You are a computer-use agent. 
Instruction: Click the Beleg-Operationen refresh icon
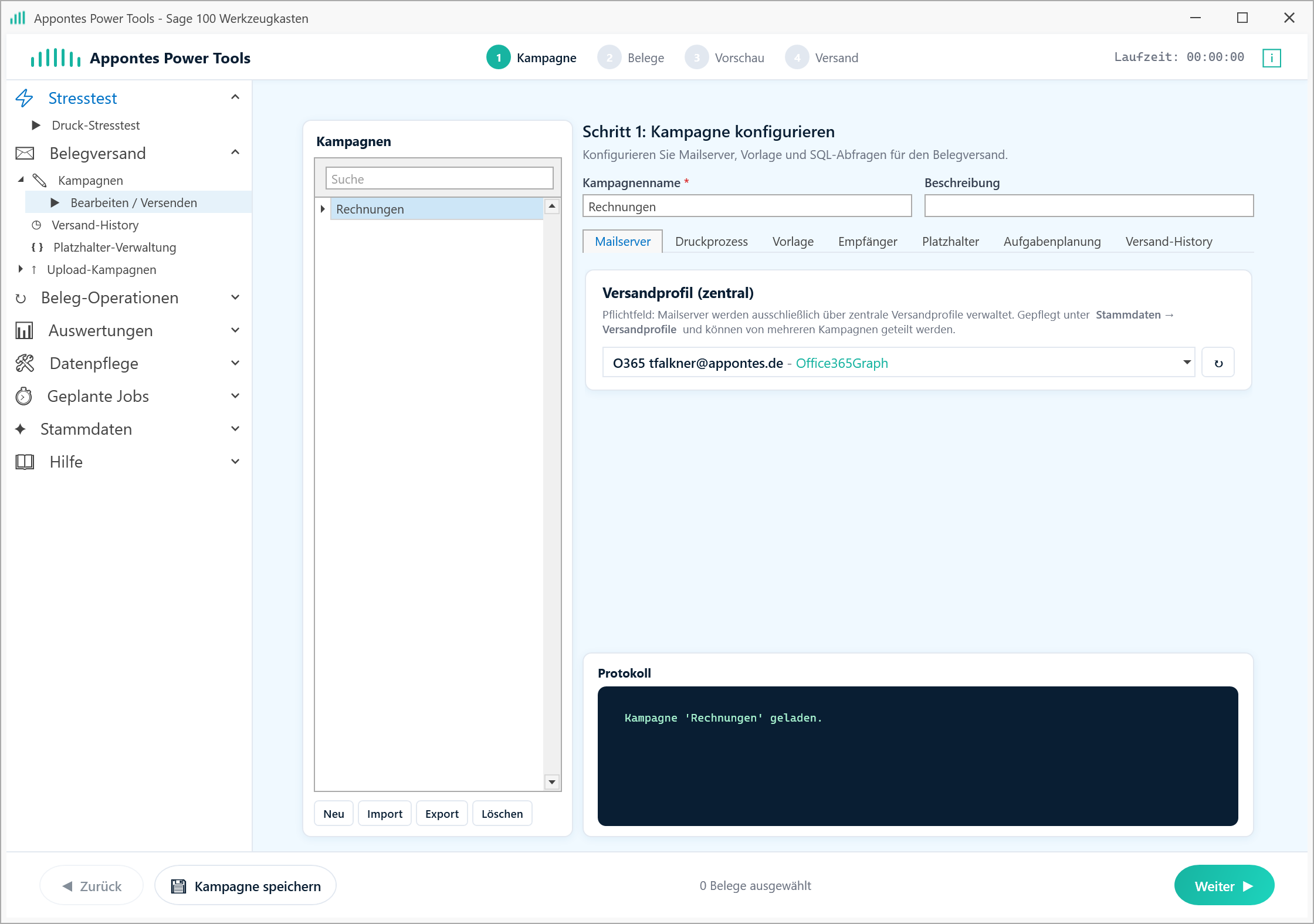pos(21,298)
